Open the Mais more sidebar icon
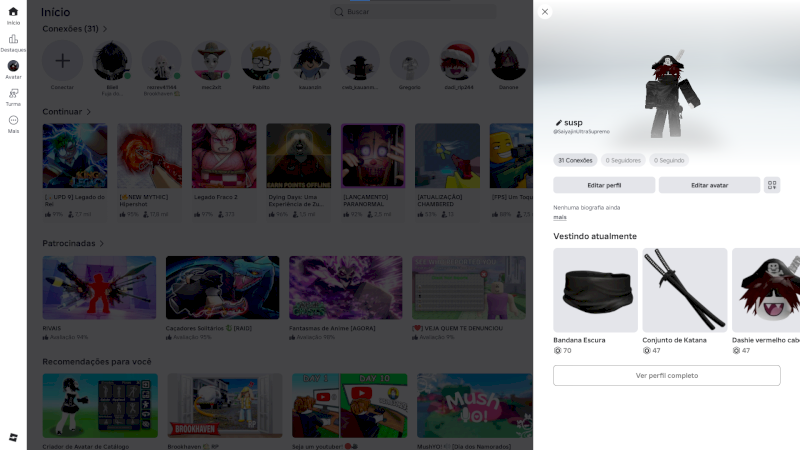 (13, 120)
